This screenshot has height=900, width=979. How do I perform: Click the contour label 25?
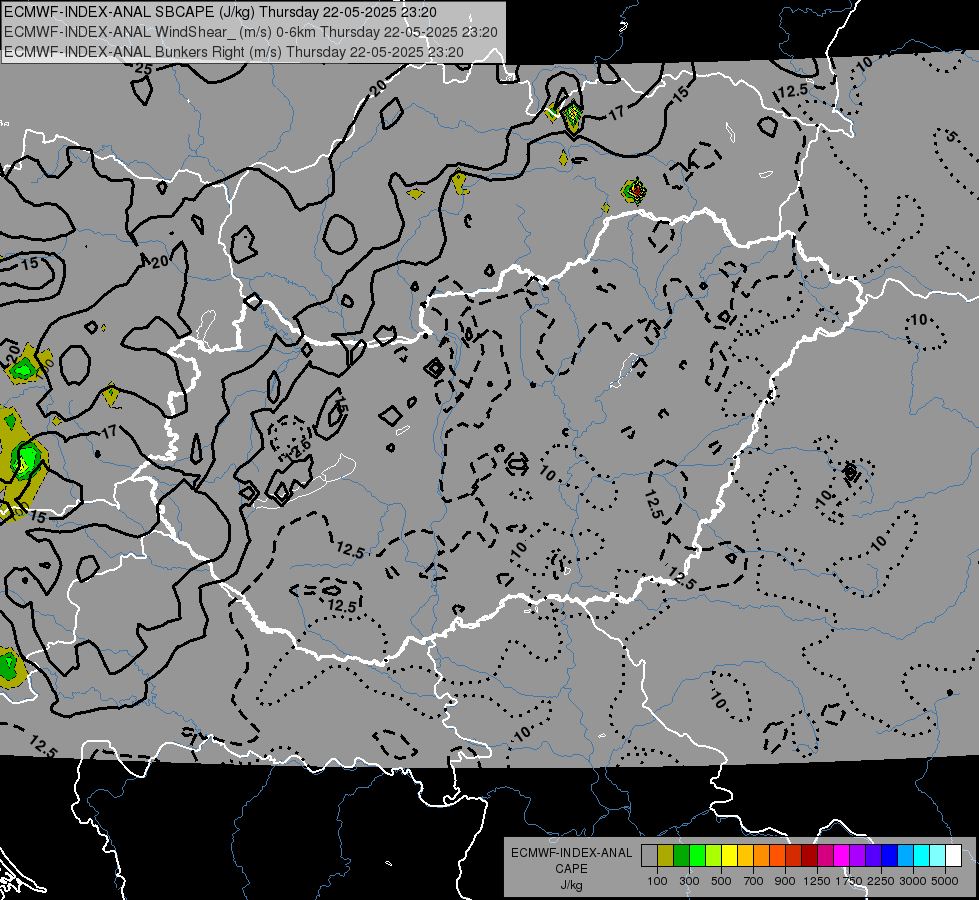pyautogui.click(x=144, y=69)
